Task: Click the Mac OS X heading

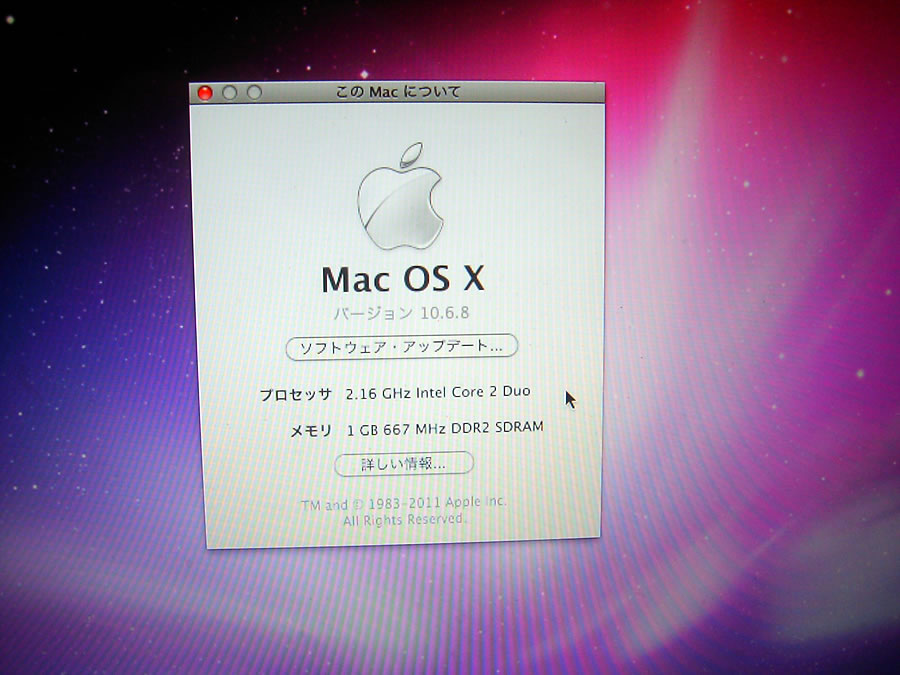Action: (x=403, y=279)
